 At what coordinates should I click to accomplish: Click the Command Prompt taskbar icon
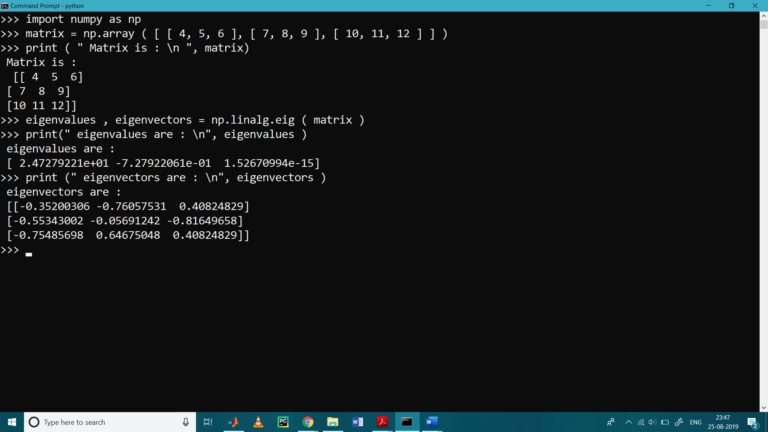407,422
